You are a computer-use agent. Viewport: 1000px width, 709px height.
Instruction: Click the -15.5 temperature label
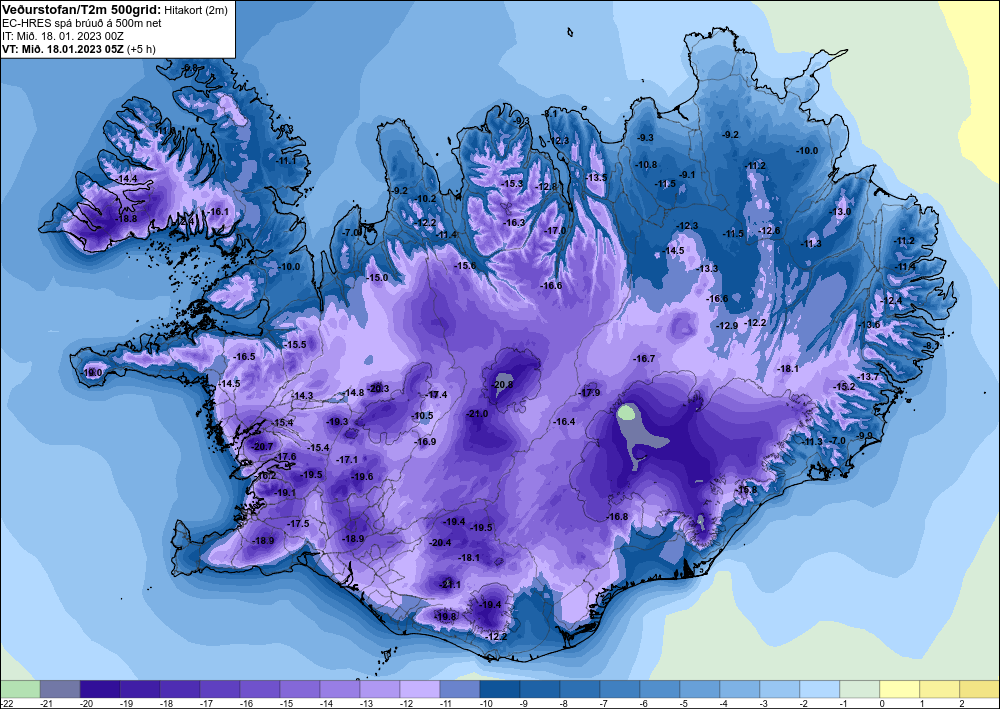tap(295, 345)
